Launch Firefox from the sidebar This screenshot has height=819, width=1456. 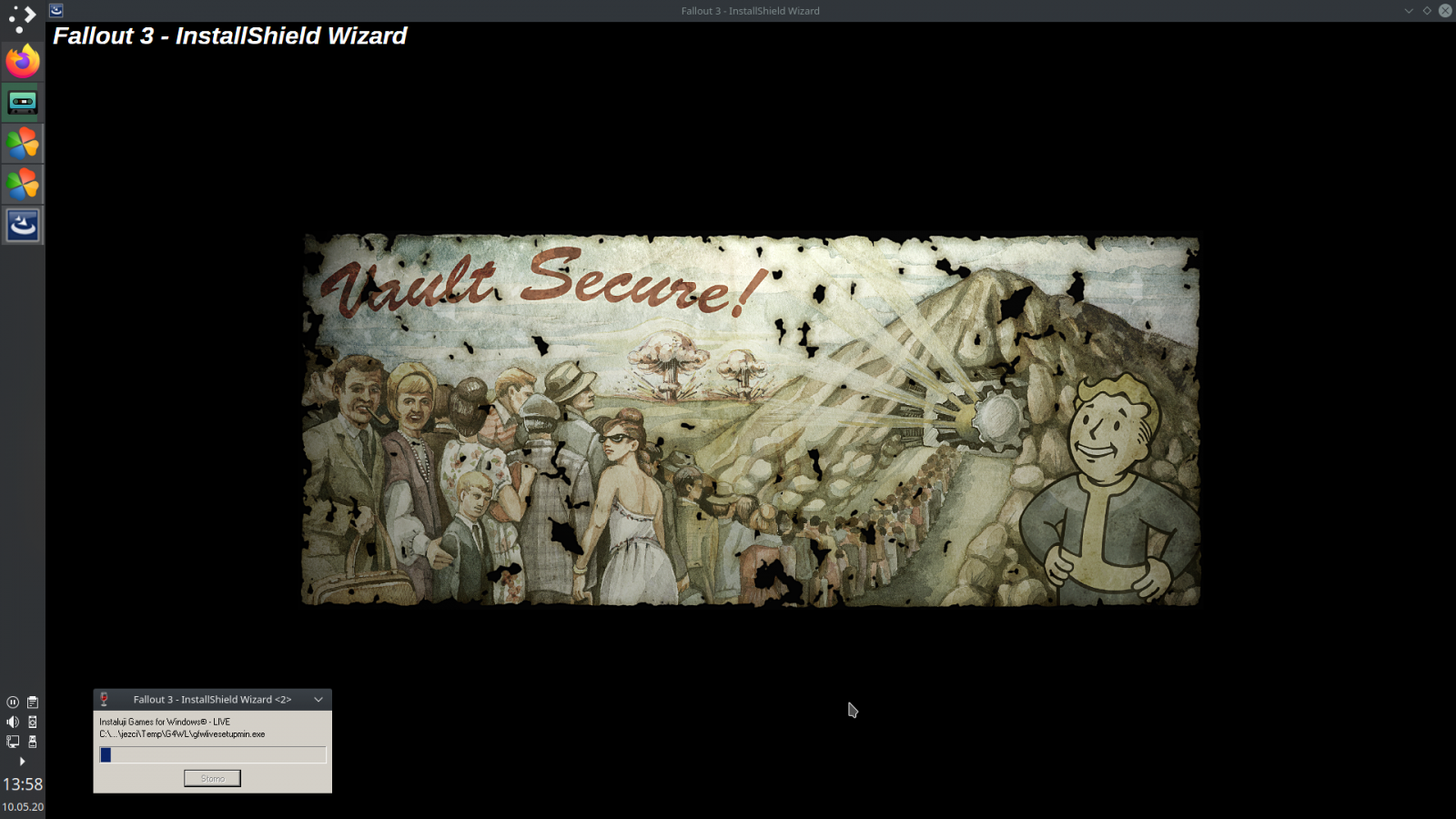(21, 60)
